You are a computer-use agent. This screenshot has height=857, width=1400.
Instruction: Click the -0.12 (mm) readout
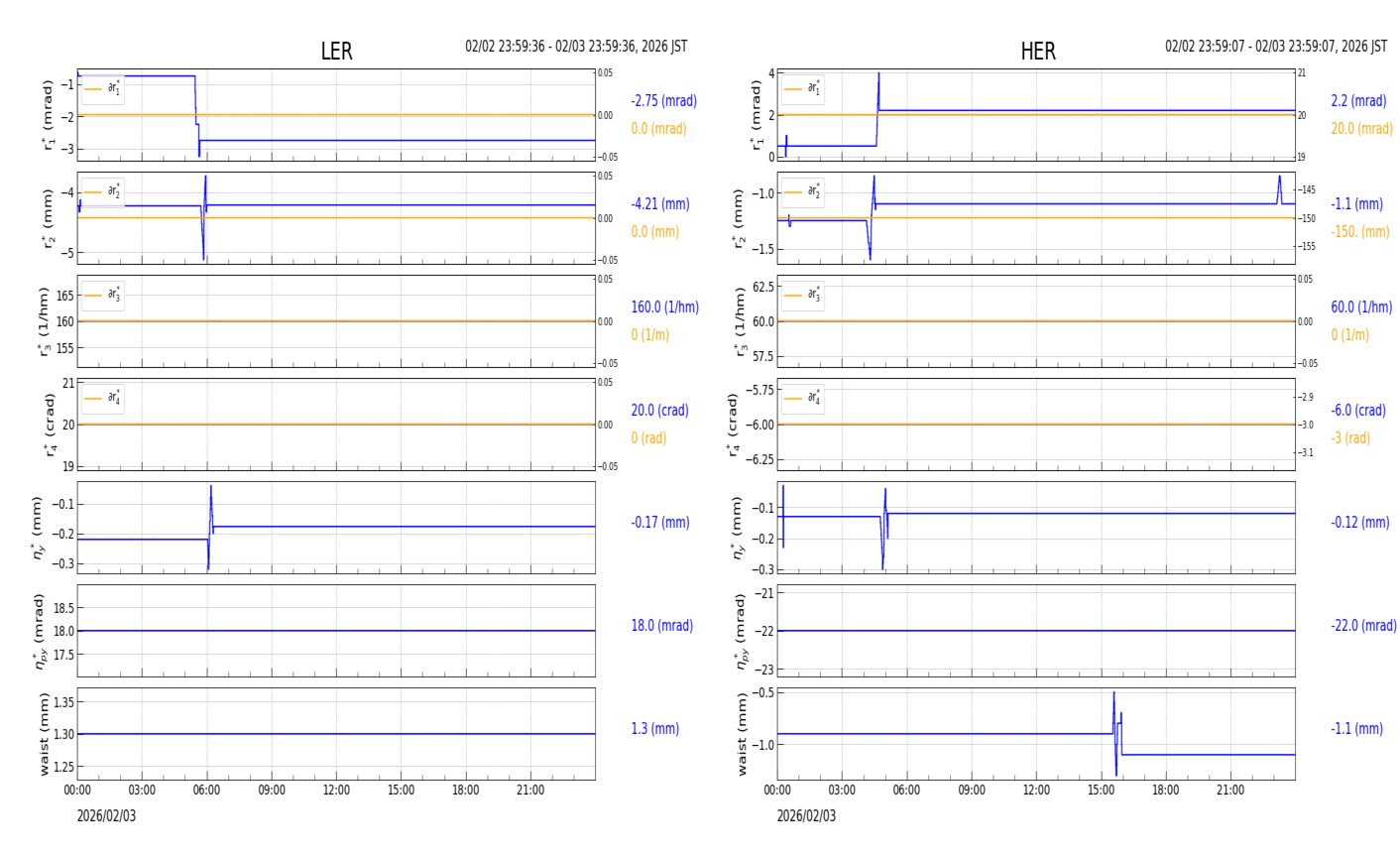click(x=1360, y=523)
